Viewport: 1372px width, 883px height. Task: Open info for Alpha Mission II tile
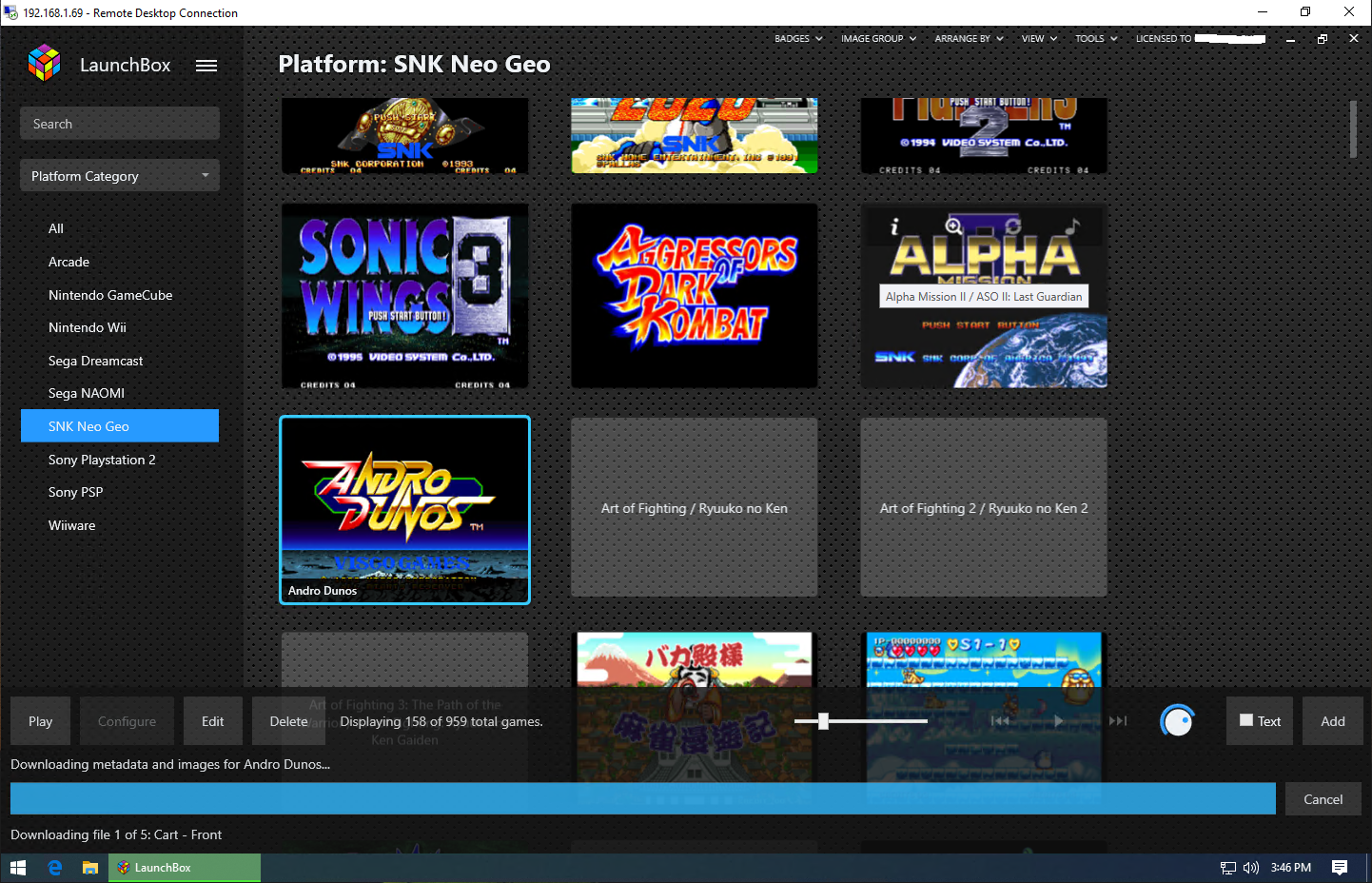click(894, 226)
